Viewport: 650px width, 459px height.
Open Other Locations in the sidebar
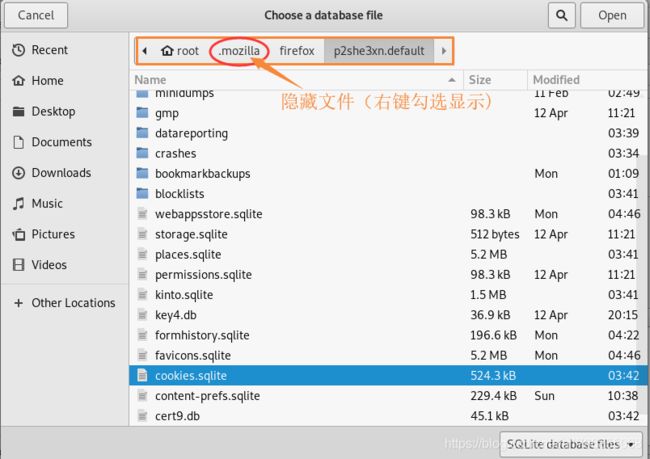click(x=64, y=303)
